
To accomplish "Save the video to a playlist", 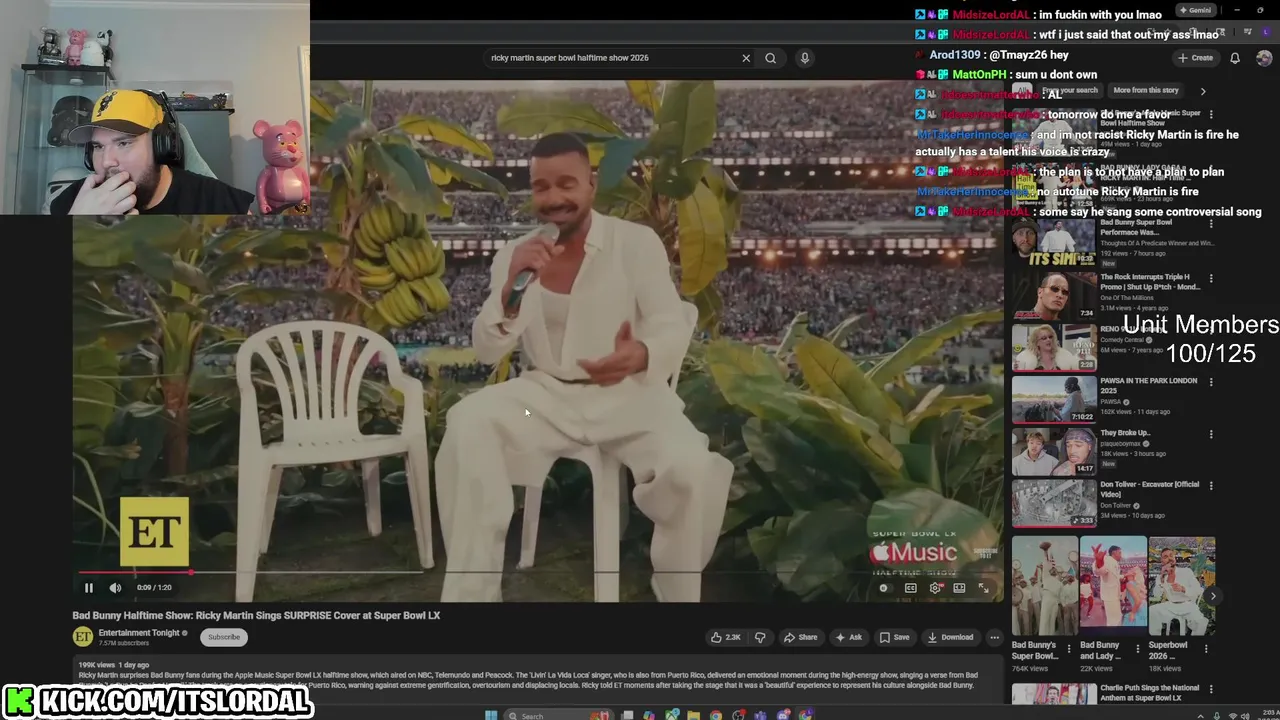I will (x=894, y=637).
